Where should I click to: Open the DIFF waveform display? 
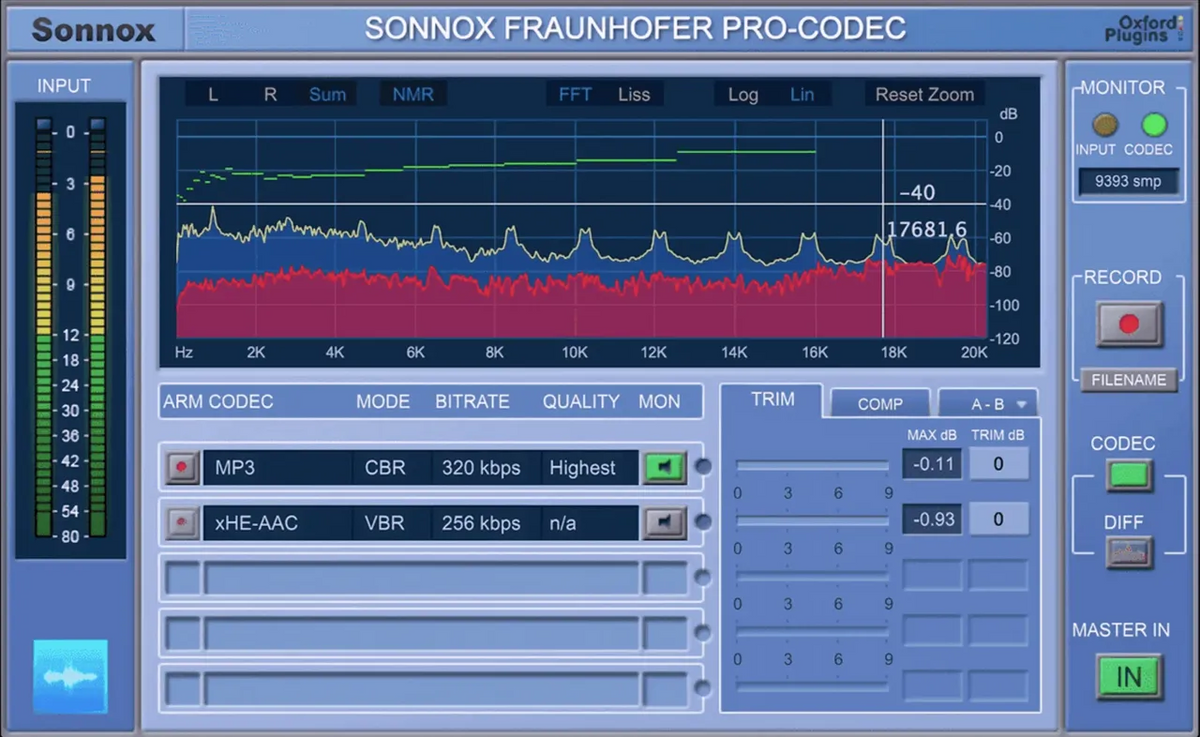coord(1128,551)
